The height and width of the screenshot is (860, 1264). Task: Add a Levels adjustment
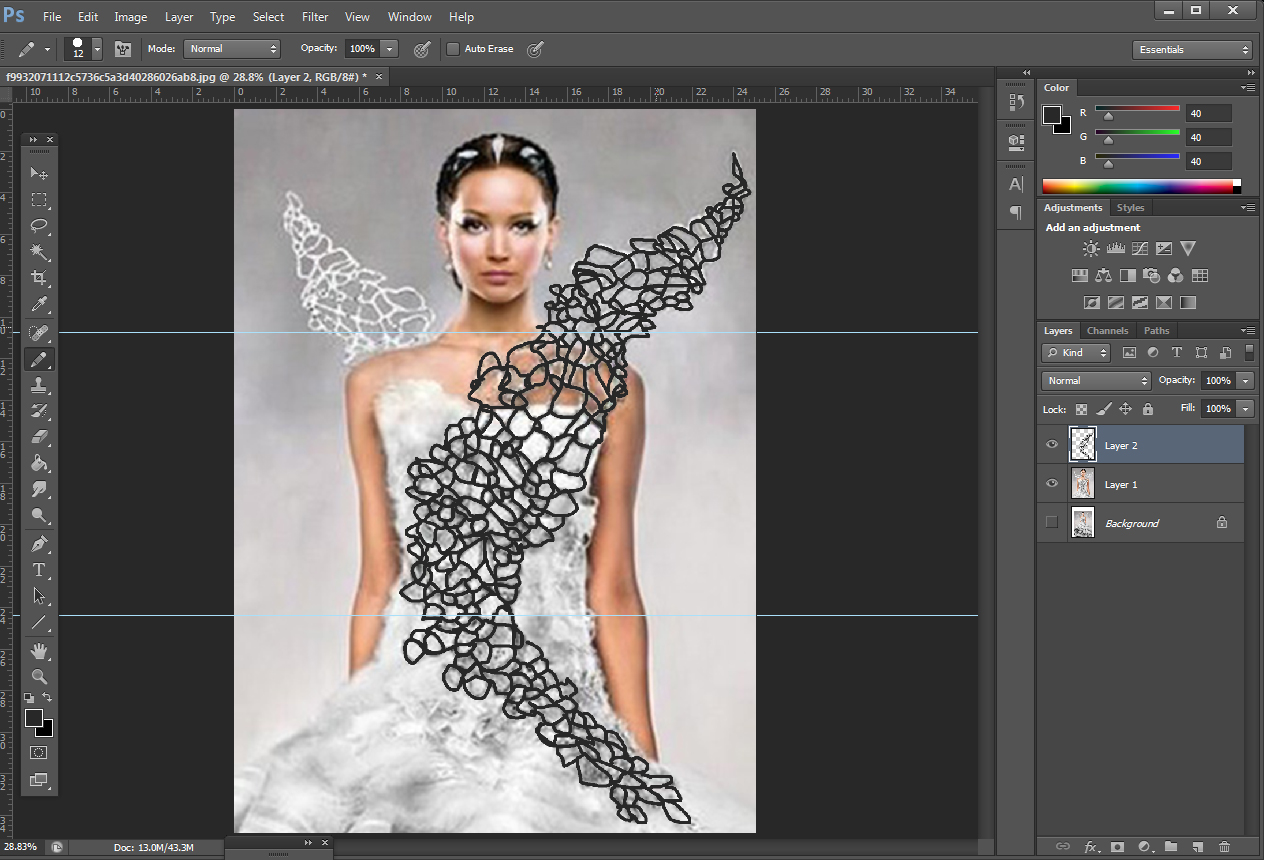[1115, 248]
